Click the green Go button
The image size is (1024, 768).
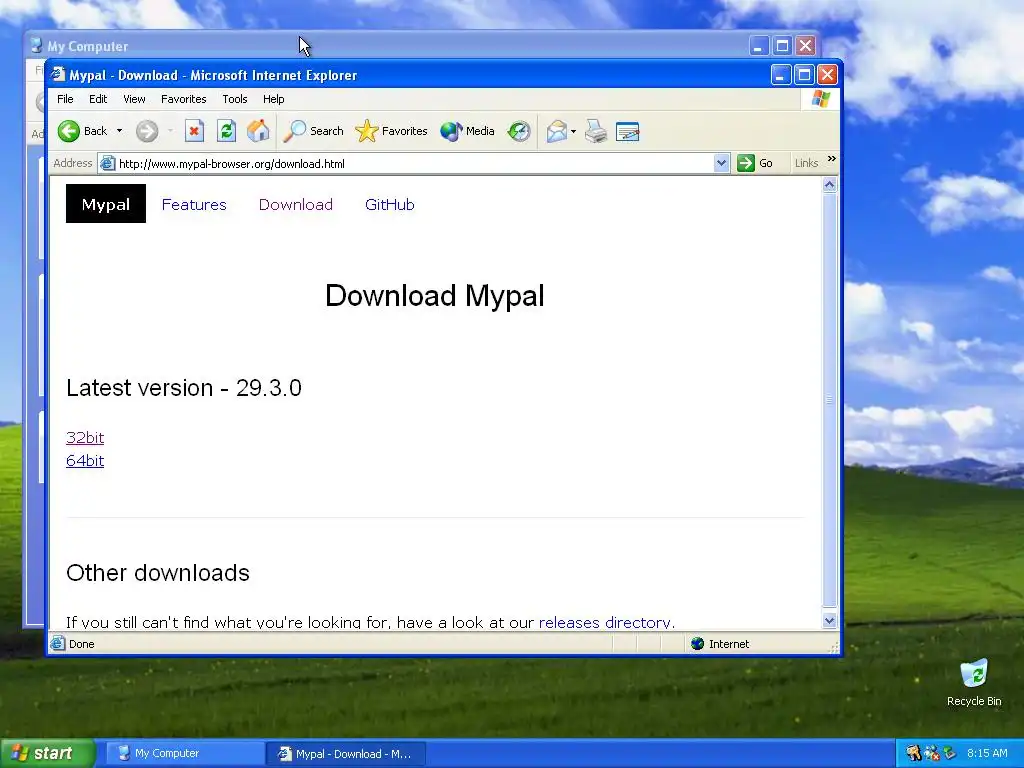(x=755, y=163)
